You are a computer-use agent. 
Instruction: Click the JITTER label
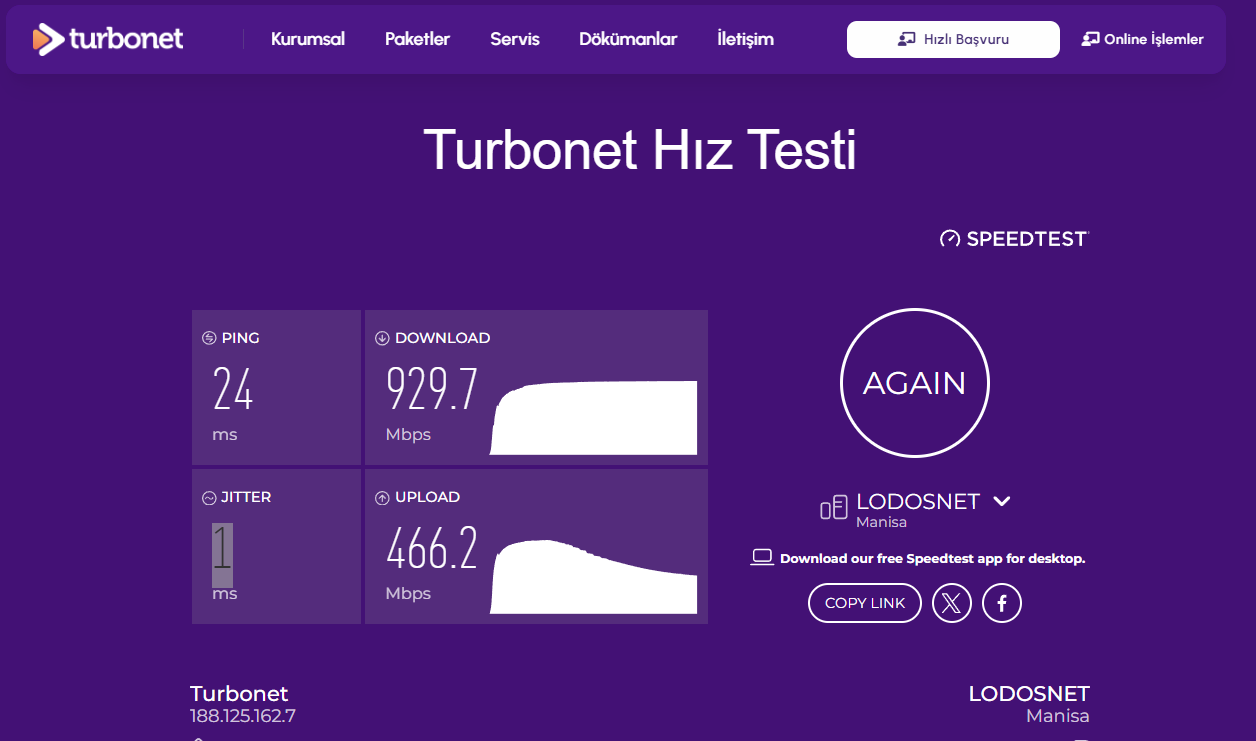pyautogui.click(x=246, y=497)
